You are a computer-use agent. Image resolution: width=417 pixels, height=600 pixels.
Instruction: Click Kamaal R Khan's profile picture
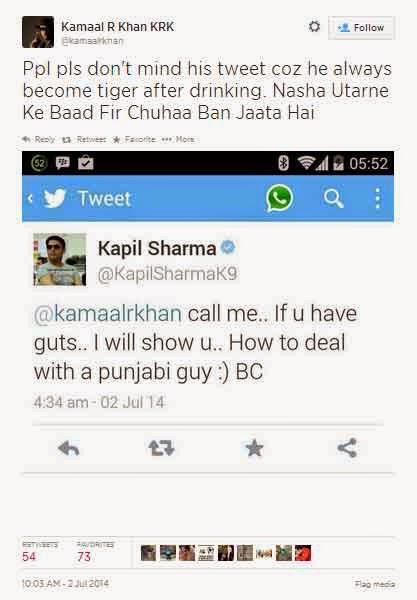coord(38,32)
